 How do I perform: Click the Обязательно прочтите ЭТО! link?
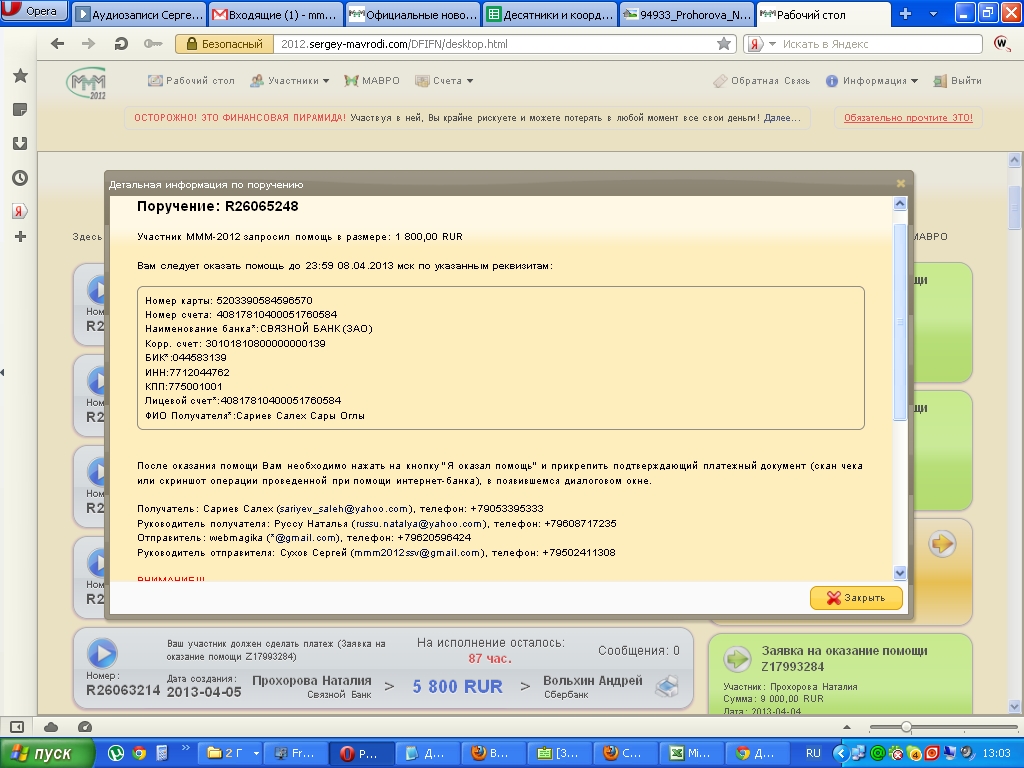coord(908,118)
